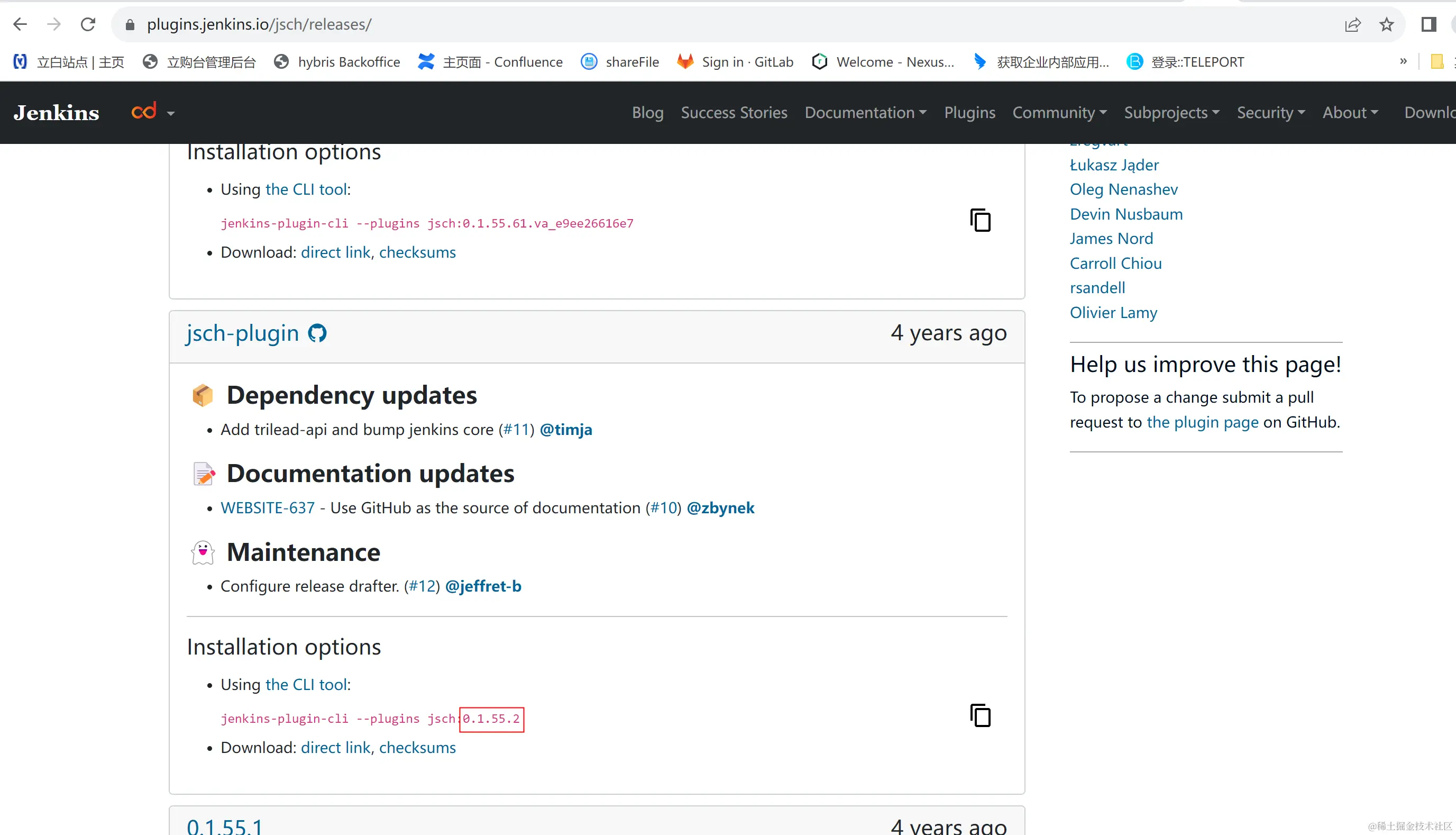Open Olivier Lamy contributor link

(1113, 313)
